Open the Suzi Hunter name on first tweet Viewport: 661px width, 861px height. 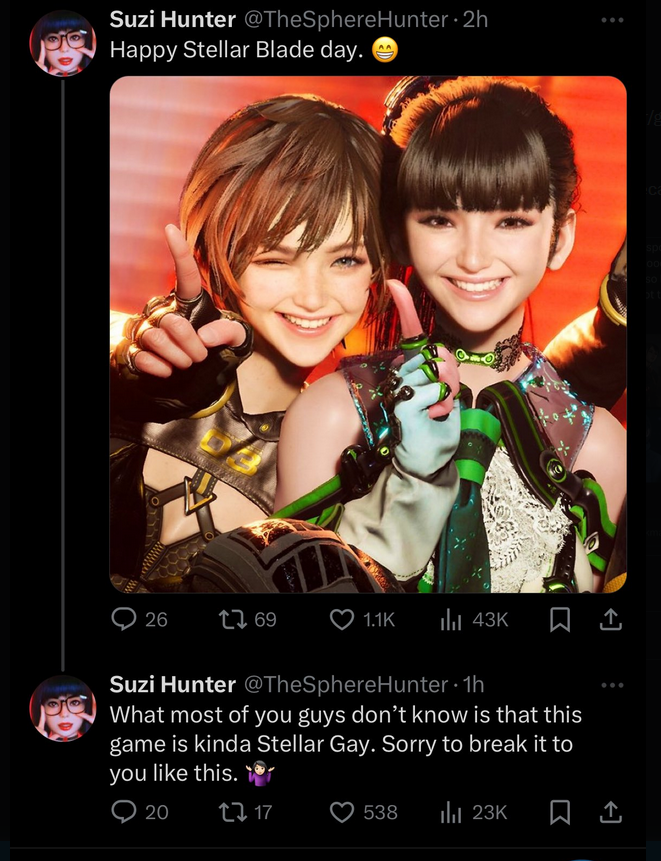[172, 20]
